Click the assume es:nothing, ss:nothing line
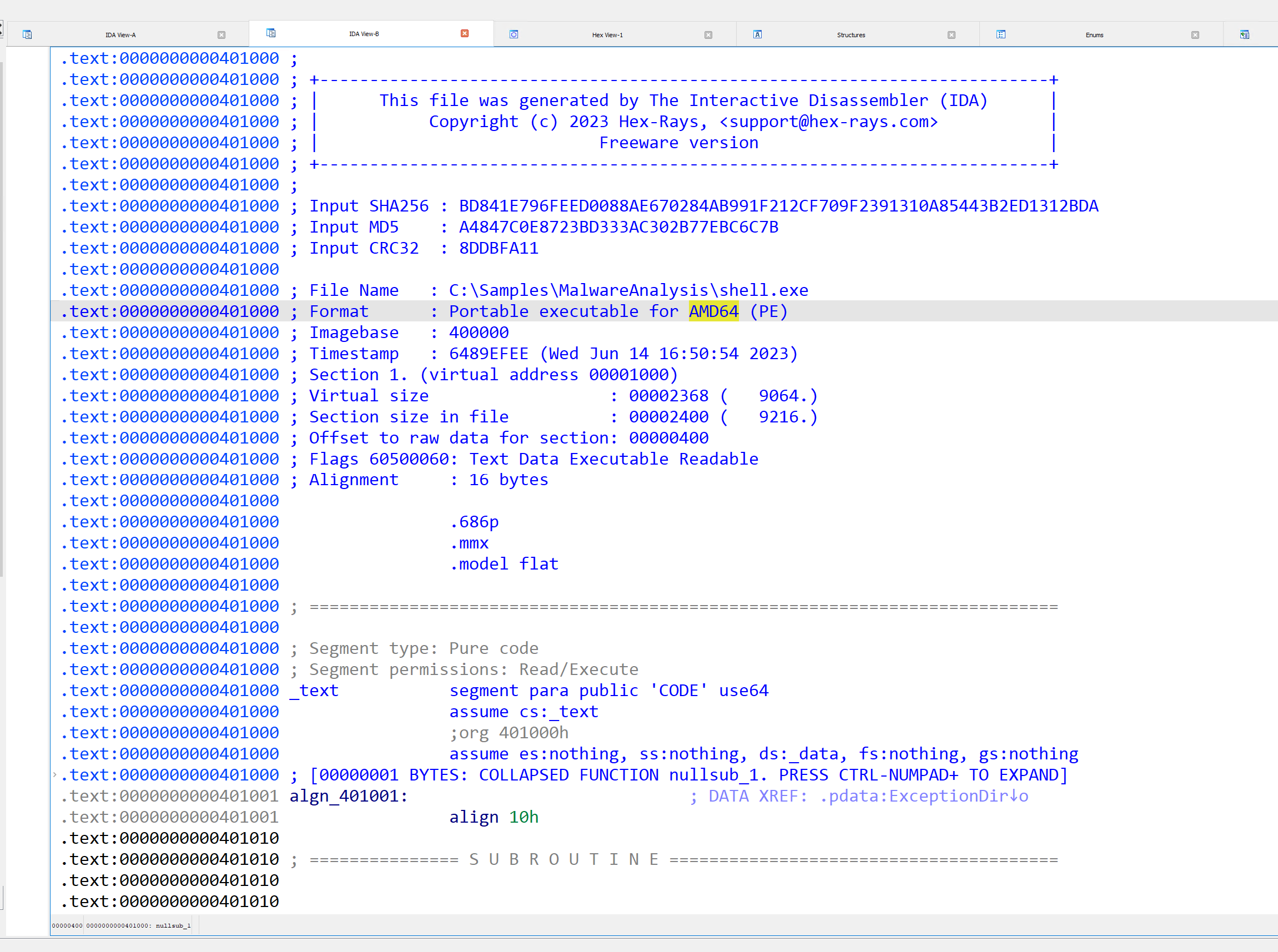 click(763, 754)
